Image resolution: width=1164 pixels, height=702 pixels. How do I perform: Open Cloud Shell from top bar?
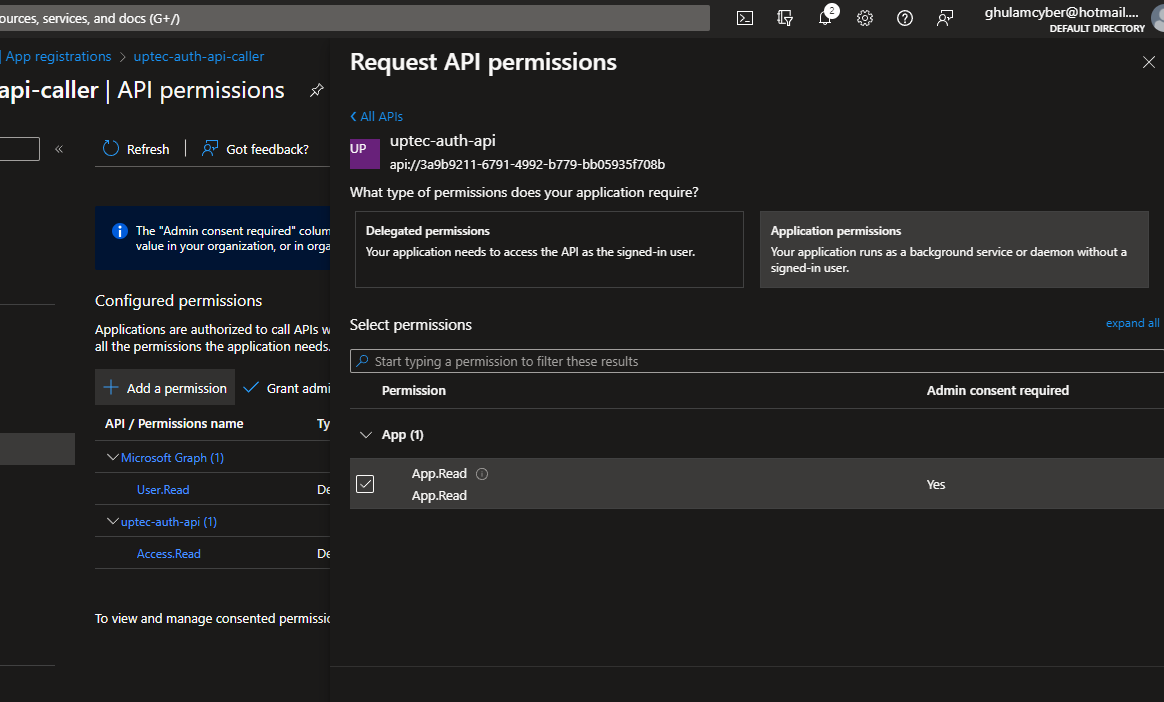coord(745,18)
